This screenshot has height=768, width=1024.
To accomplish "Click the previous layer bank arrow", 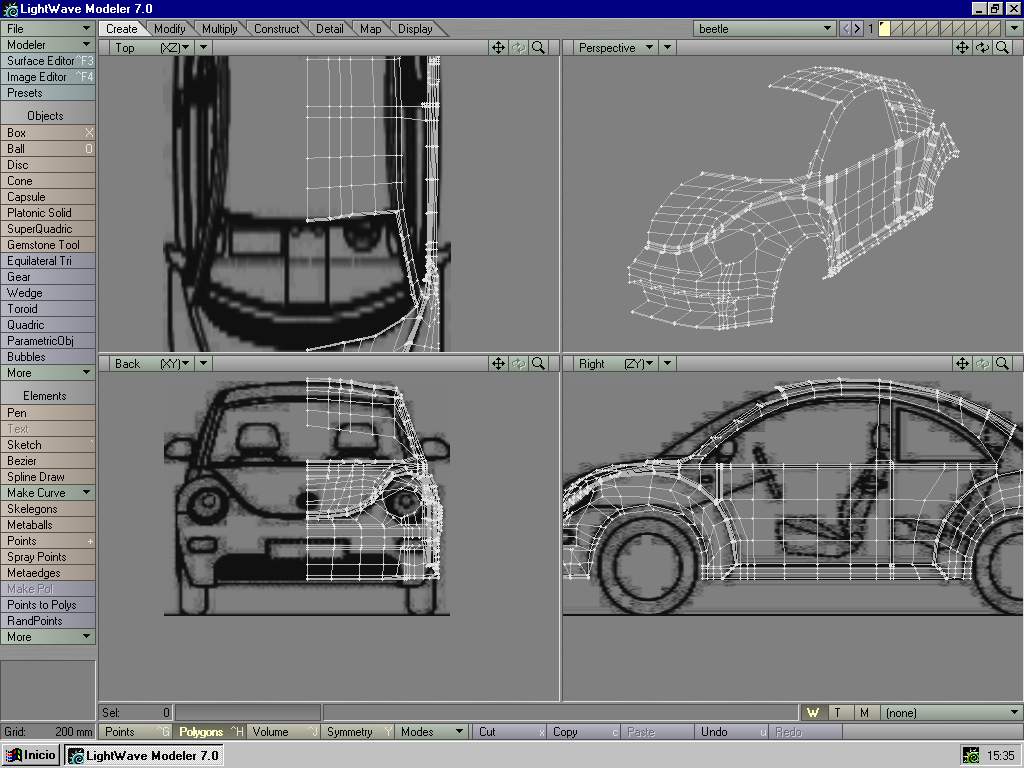I will point(846,29).
